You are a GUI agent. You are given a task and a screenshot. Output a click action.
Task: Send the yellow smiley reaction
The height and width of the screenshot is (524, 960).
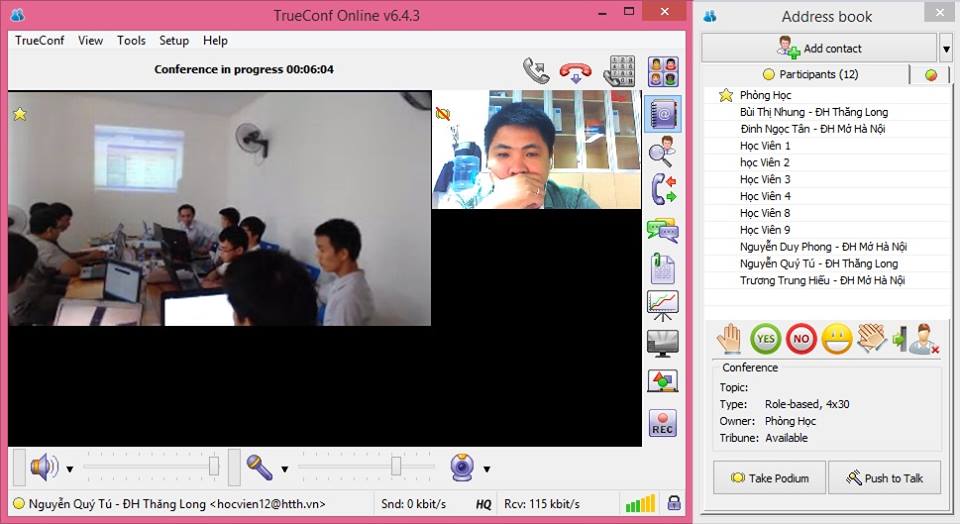coord(836,339)
